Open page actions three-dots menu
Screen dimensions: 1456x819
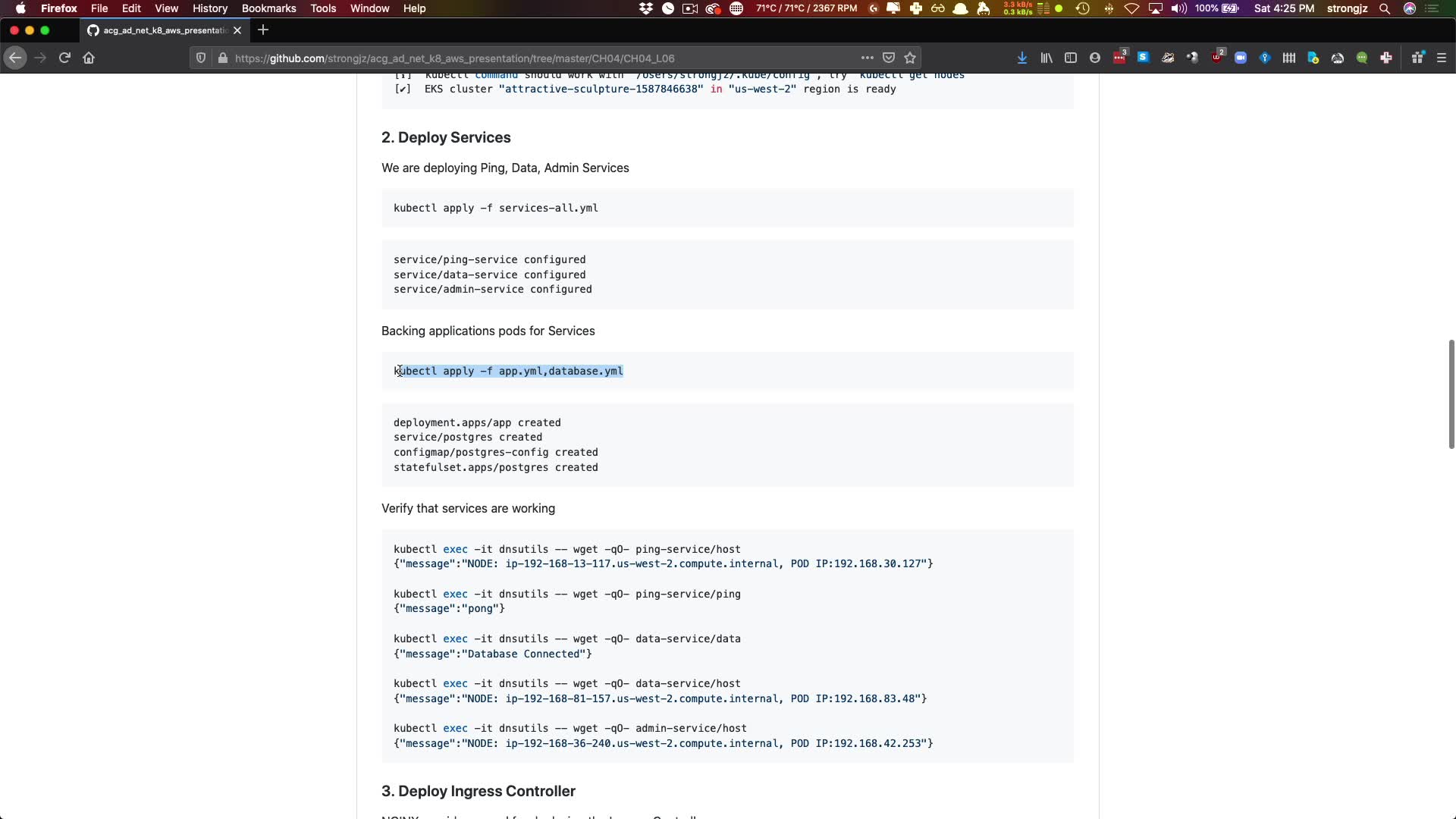(867, 58)
